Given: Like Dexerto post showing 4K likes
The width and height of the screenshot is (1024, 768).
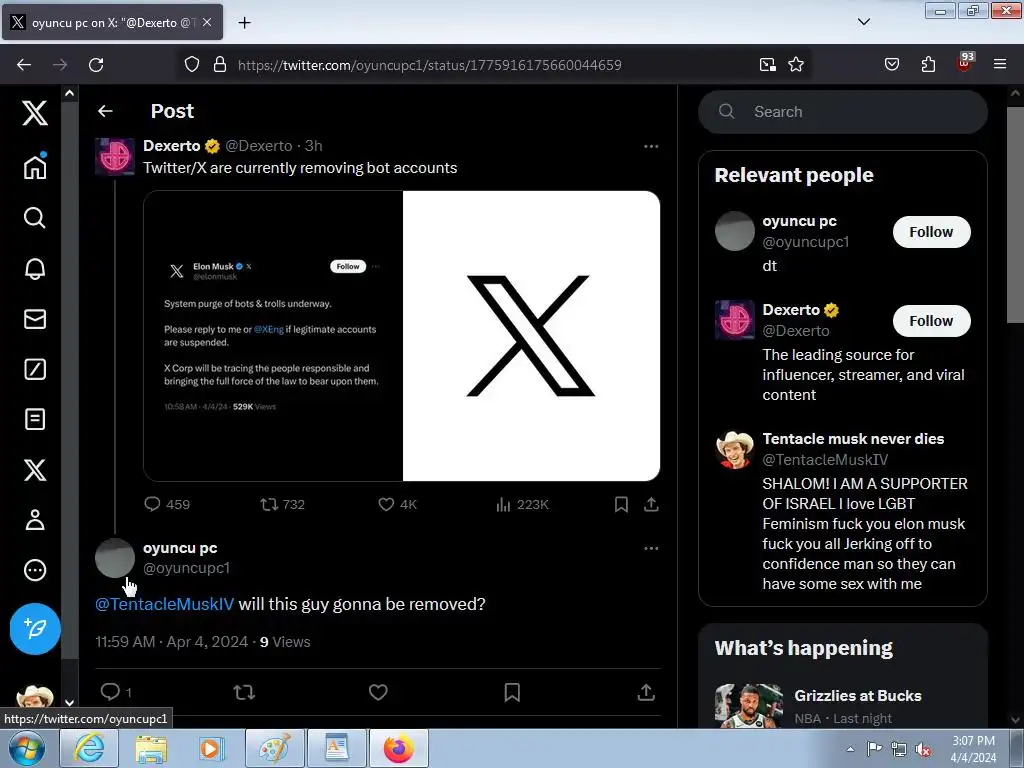Looking at the screenshot, I should (397, 504).
